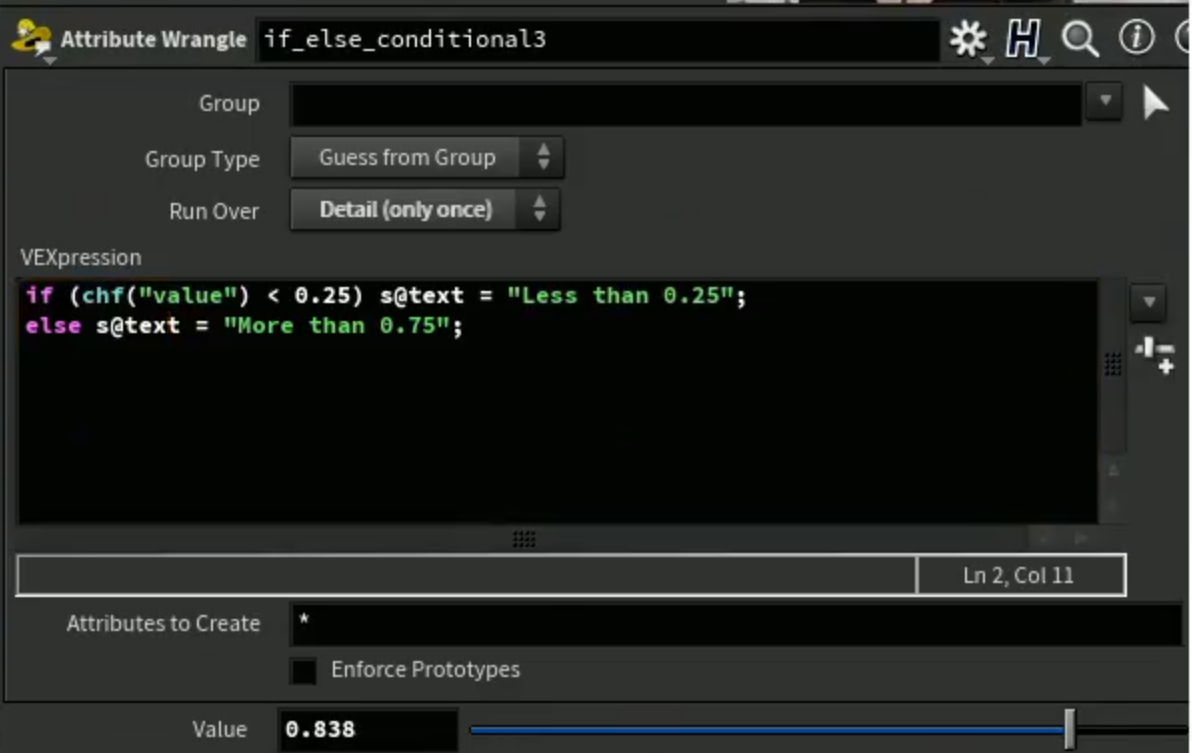The height and width of the screenshot is (753, 1192).
Task: Click the Value numeric field 0.838
Action: [x=368, y=729]
